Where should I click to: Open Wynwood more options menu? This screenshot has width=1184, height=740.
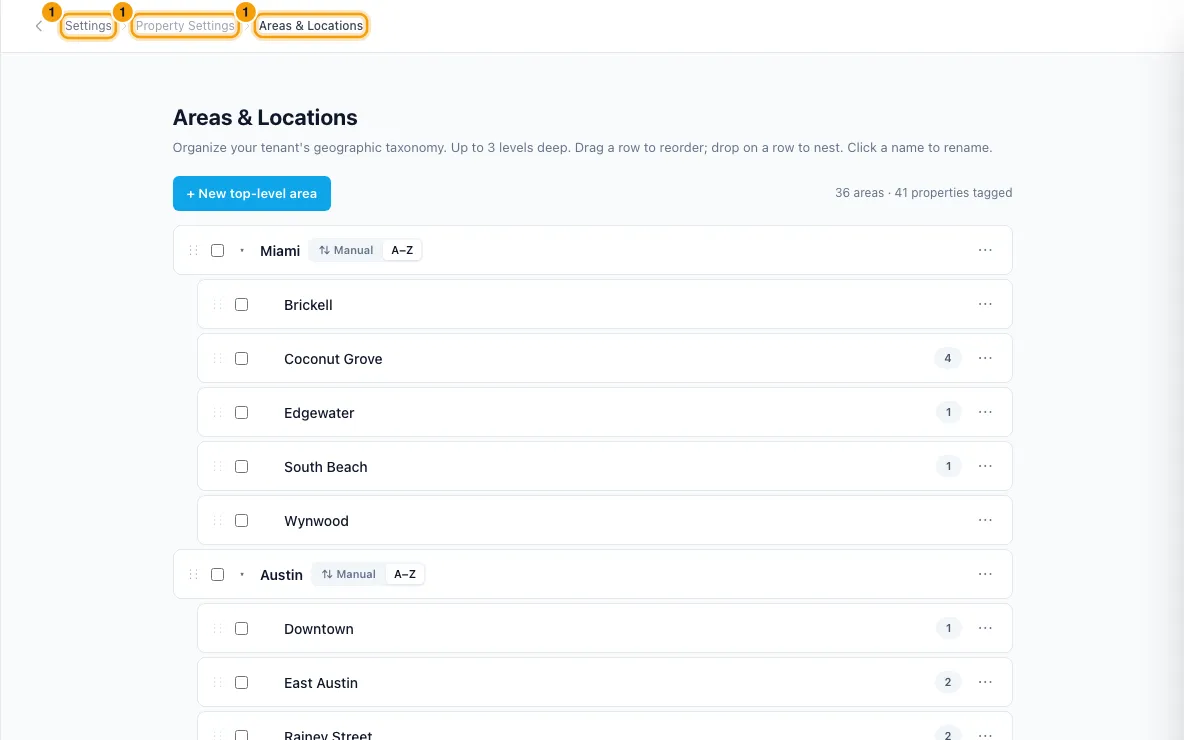tap(985, 520)
